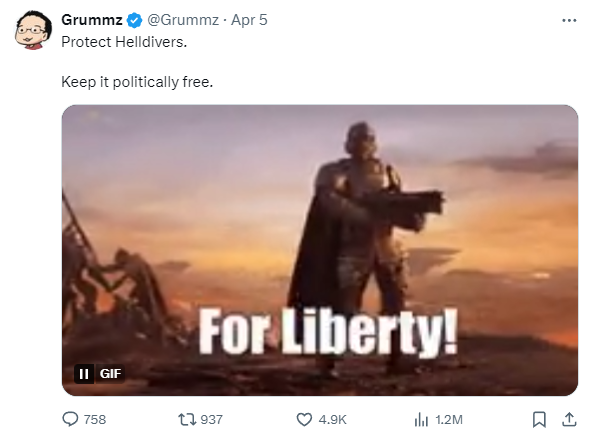Bookmark this post with the bookmark icon
Screen dimensions: 594x439
539,419
